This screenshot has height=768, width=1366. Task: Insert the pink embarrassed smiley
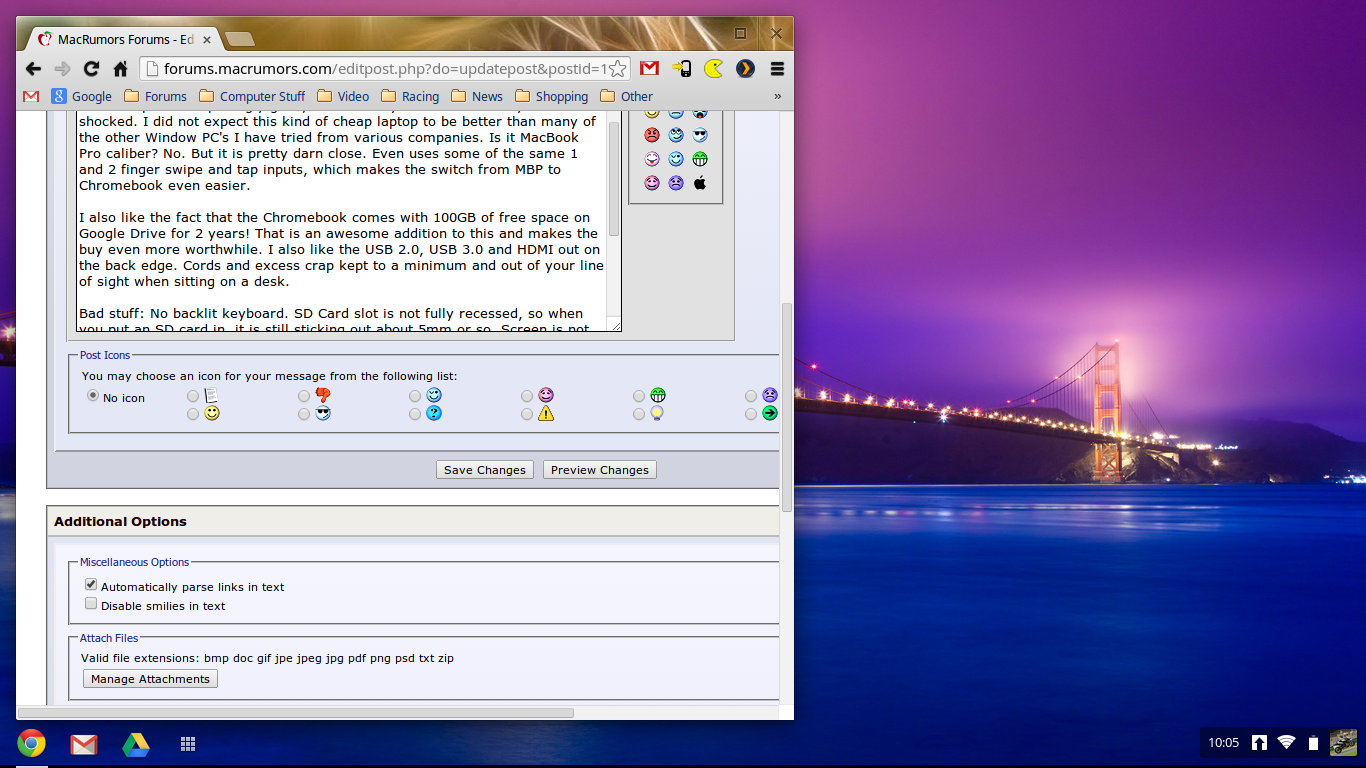pyautogui.click(x=652, y=183)
